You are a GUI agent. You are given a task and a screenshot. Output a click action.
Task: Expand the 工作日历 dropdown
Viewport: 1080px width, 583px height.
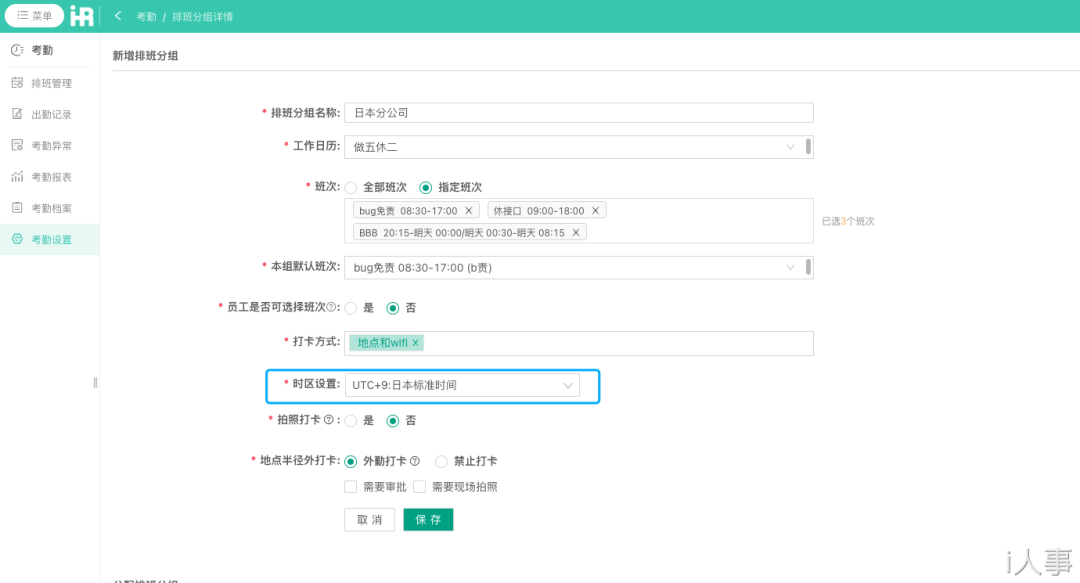tap(576, 147)
